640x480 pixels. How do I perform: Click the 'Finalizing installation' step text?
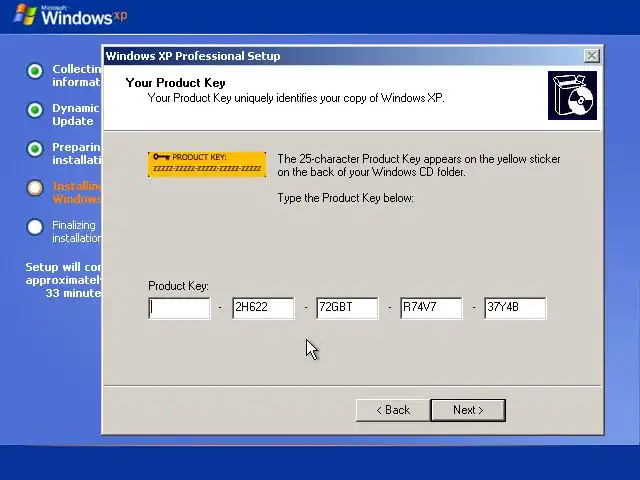click(x=77, y=231)
